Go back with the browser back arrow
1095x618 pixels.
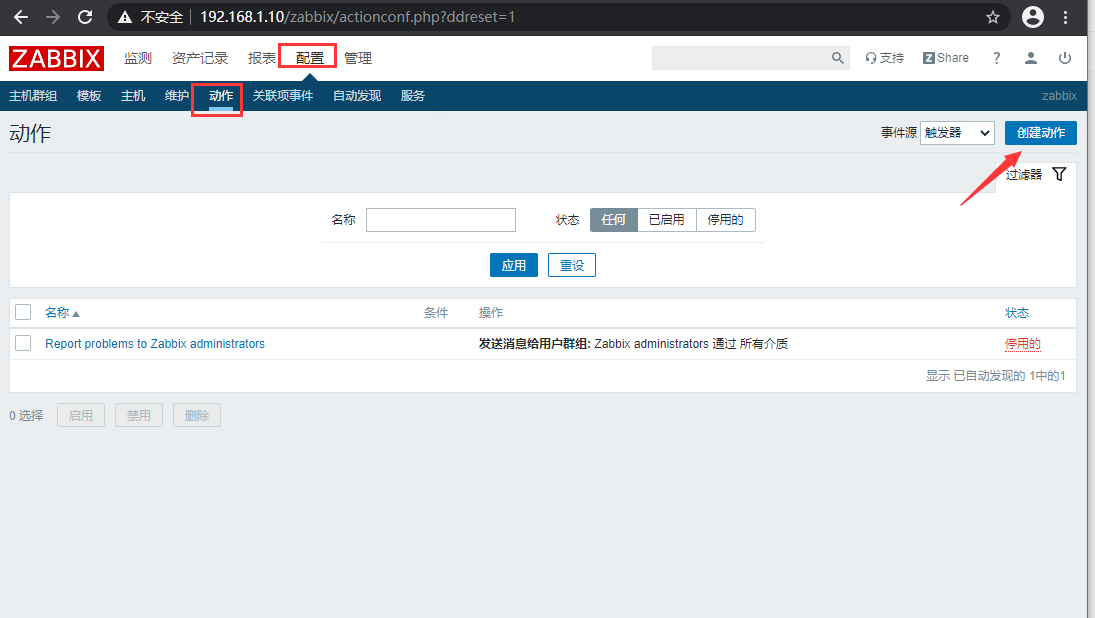tap(21, 17)
